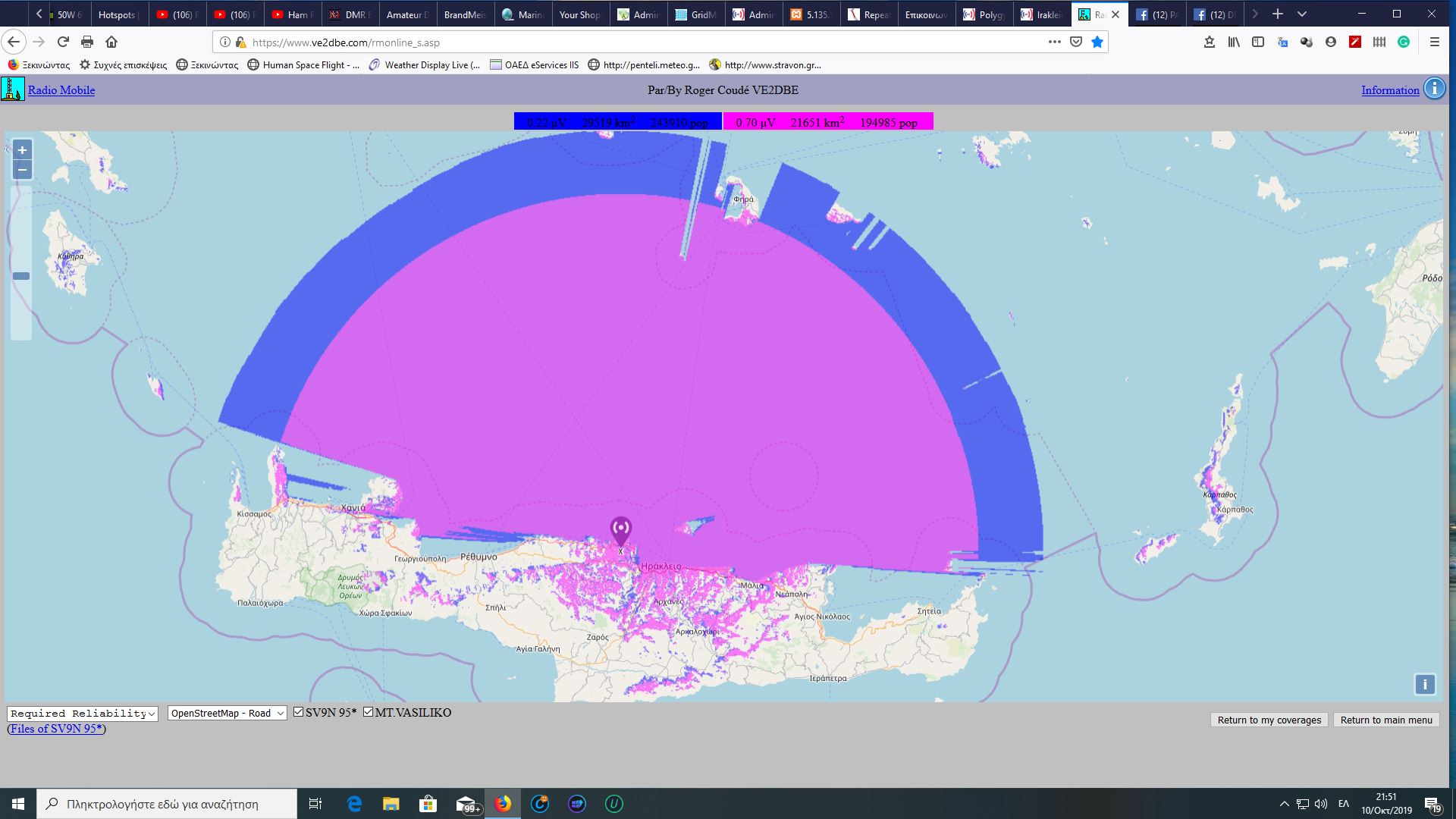
Task: Click Return to my coverages button
Action: click(1269, 720)
